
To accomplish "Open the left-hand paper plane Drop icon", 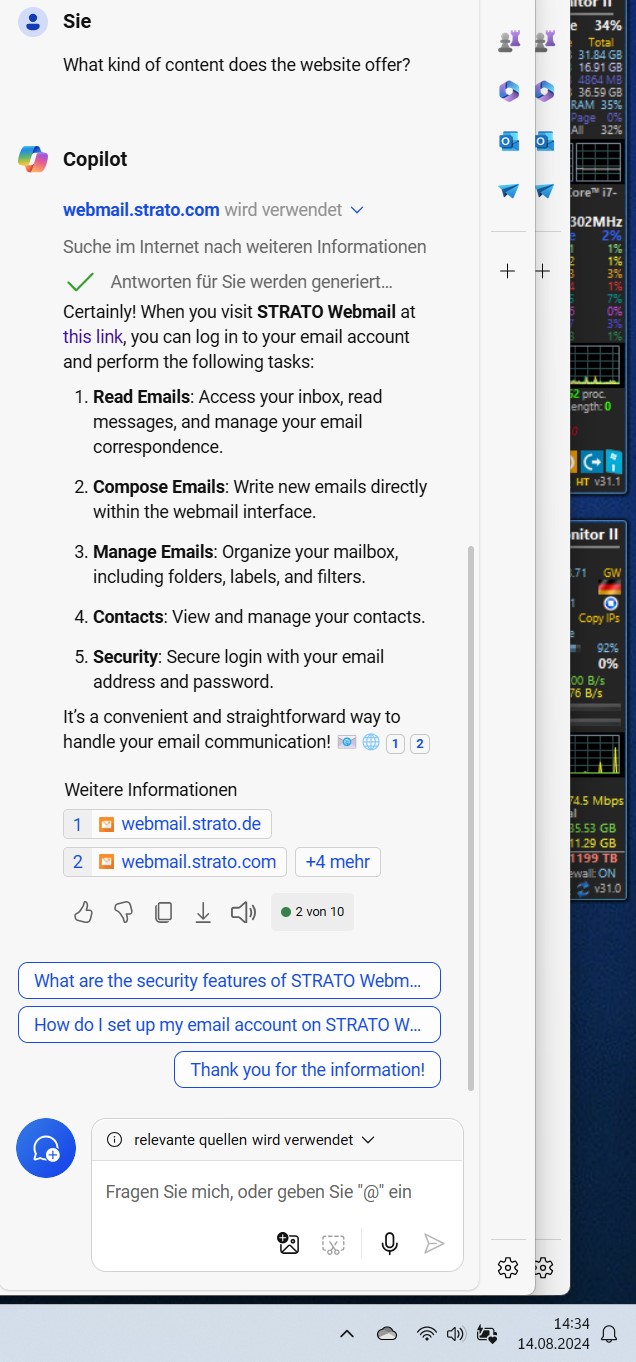I will click(x=509, y=190).
